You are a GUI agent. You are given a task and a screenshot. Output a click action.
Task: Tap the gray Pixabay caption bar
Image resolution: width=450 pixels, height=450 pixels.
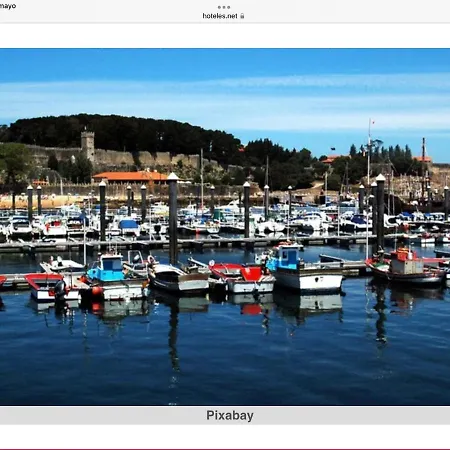[225, 416]
